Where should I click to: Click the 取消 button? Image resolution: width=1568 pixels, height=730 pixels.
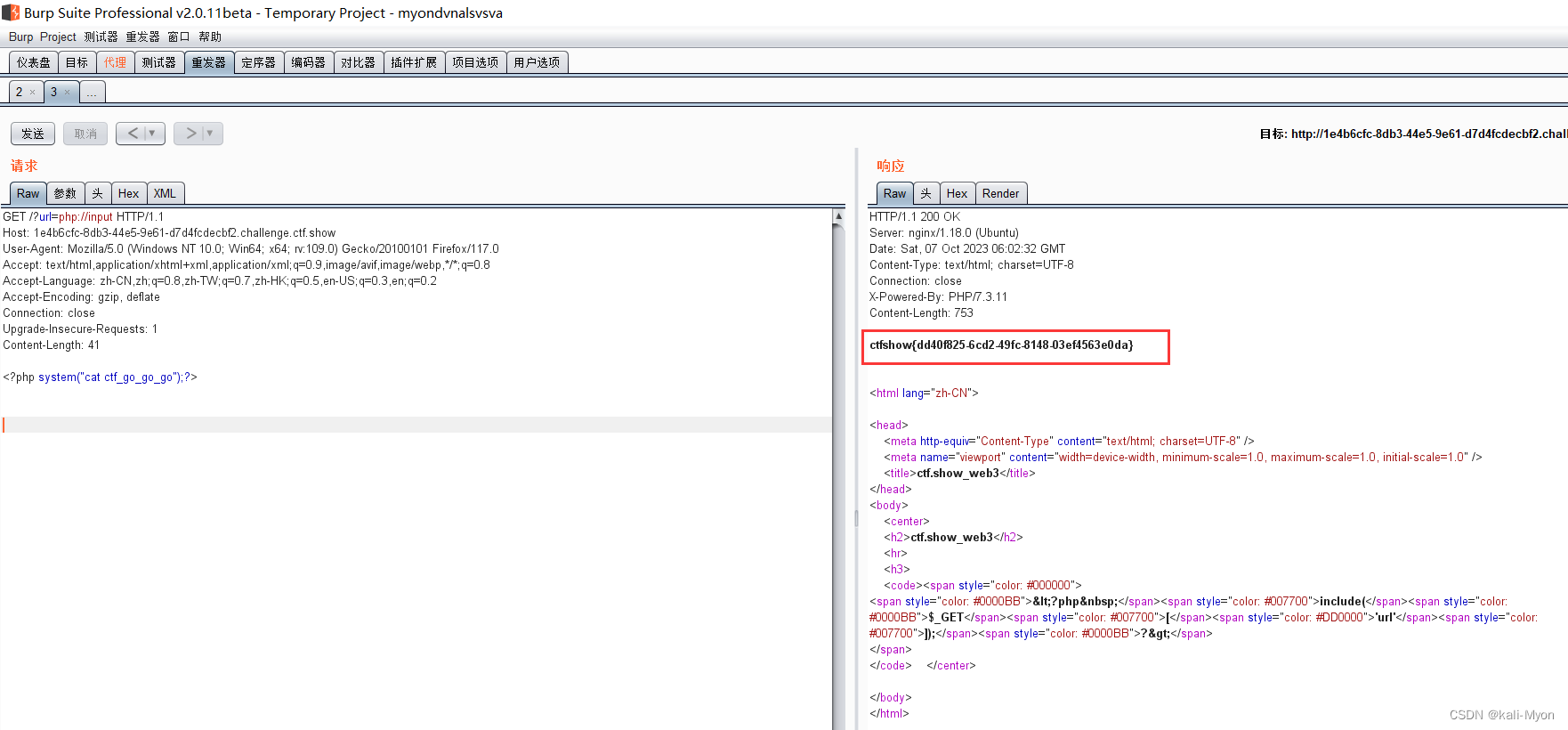click(85, 134)
